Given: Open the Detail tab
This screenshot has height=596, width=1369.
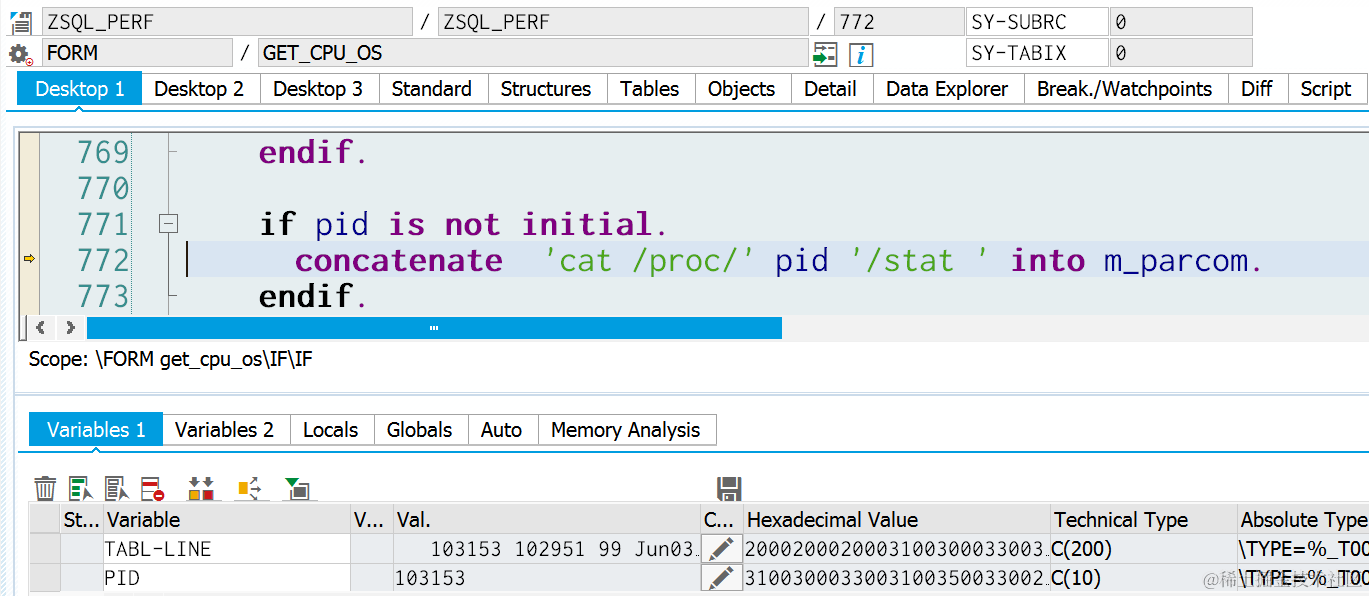Looking at the screenshot, I should coord(830,89).
